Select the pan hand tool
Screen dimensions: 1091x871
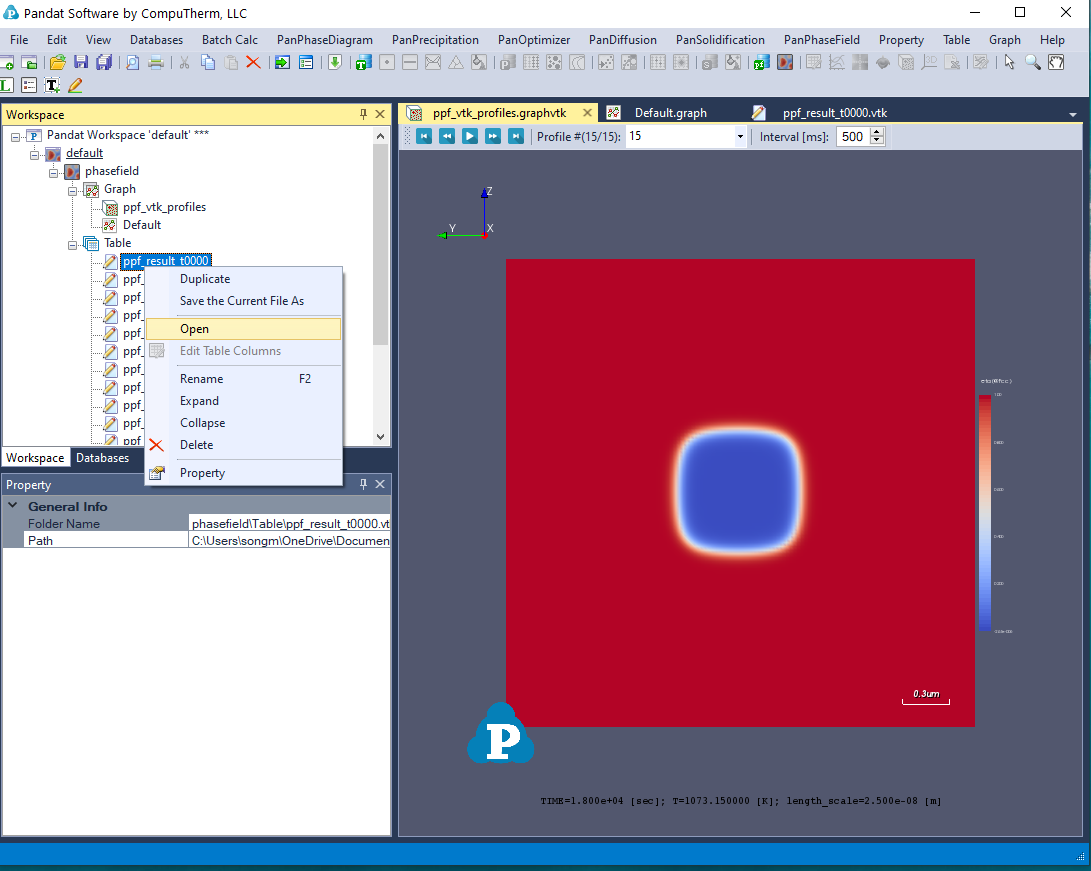tap(1056, 62)
